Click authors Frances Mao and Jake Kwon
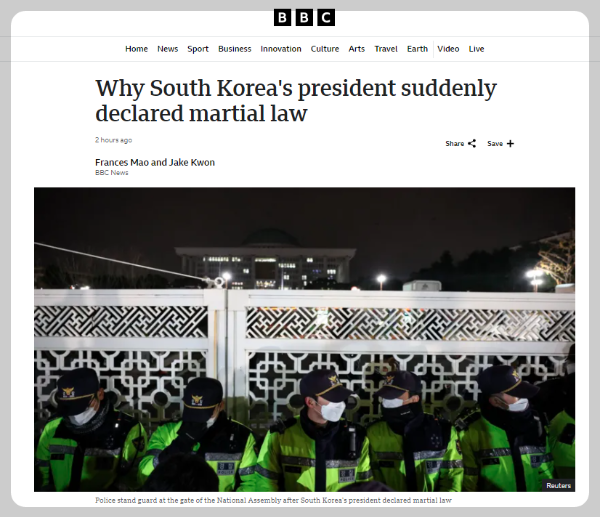600x517 pixels. pos(155,162)
